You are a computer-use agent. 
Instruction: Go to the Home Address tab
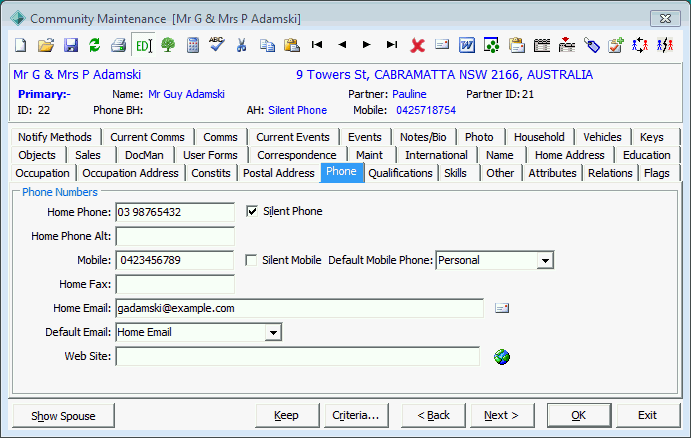pos(569,155)
